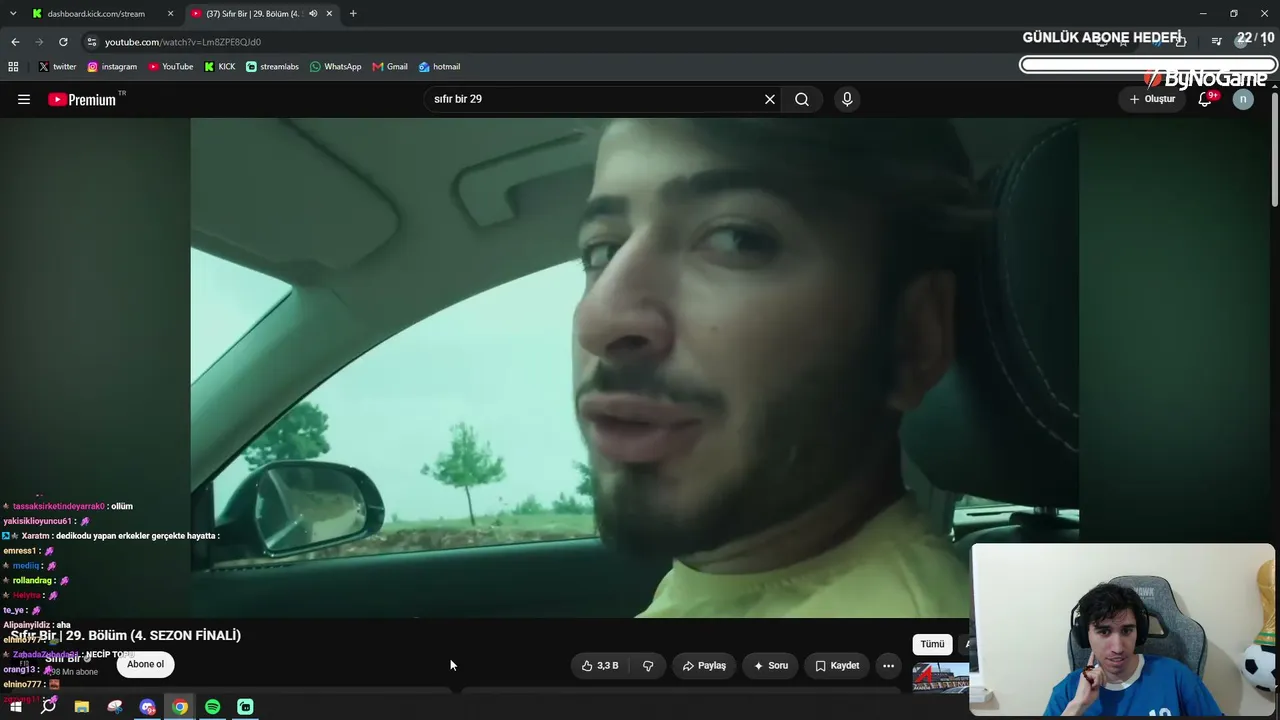Open the YouTube bookmark
Viewport: 1280px width, 720px height.
[x=171, y=67]
